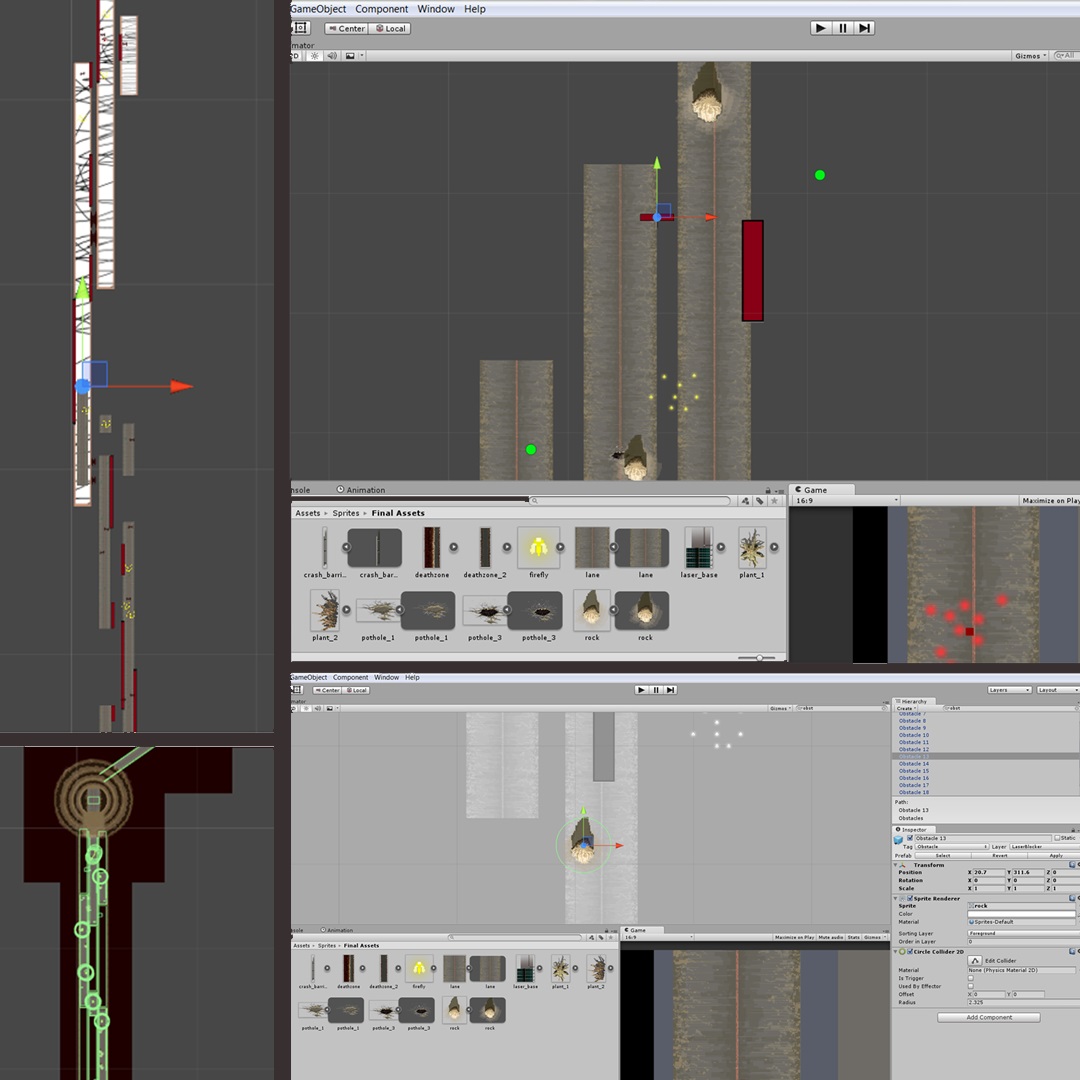Toggle scene lighting sun icon in upper Scene view

[x=315, y=56]
